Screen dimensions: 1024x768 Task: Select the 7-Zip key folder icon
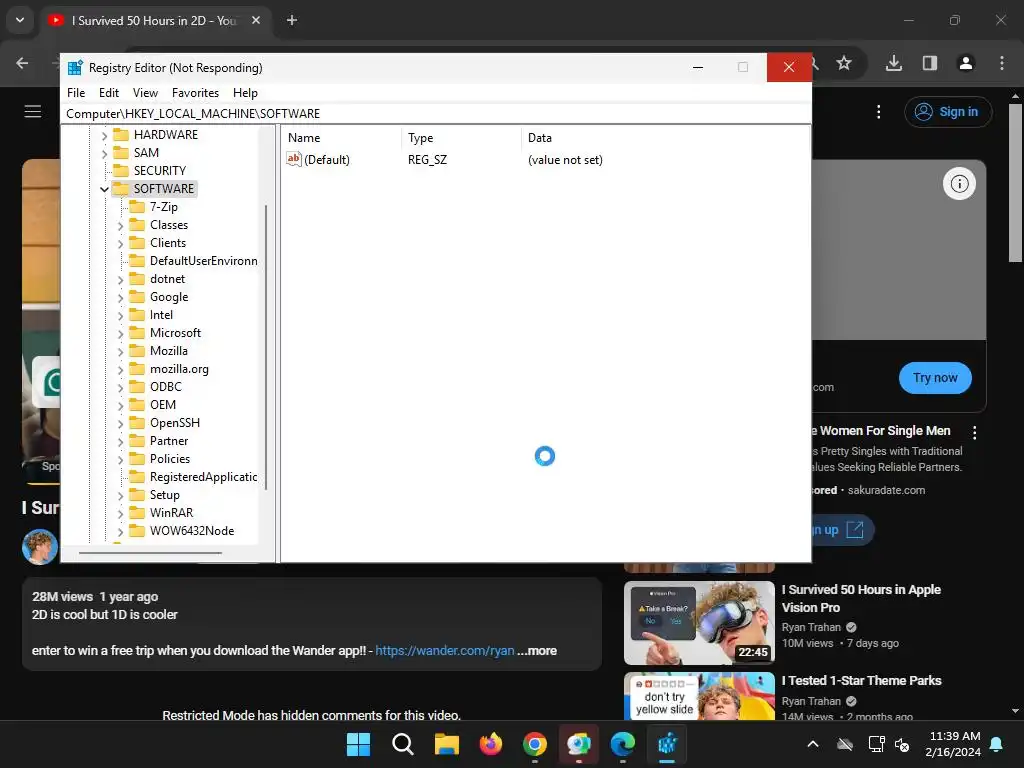(x=136, y=206)
